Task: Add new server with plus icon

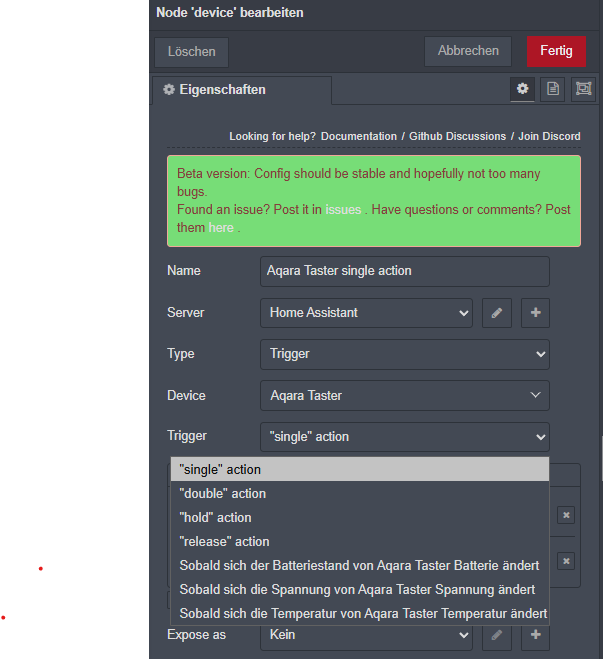Action: [x=535, y=313]
